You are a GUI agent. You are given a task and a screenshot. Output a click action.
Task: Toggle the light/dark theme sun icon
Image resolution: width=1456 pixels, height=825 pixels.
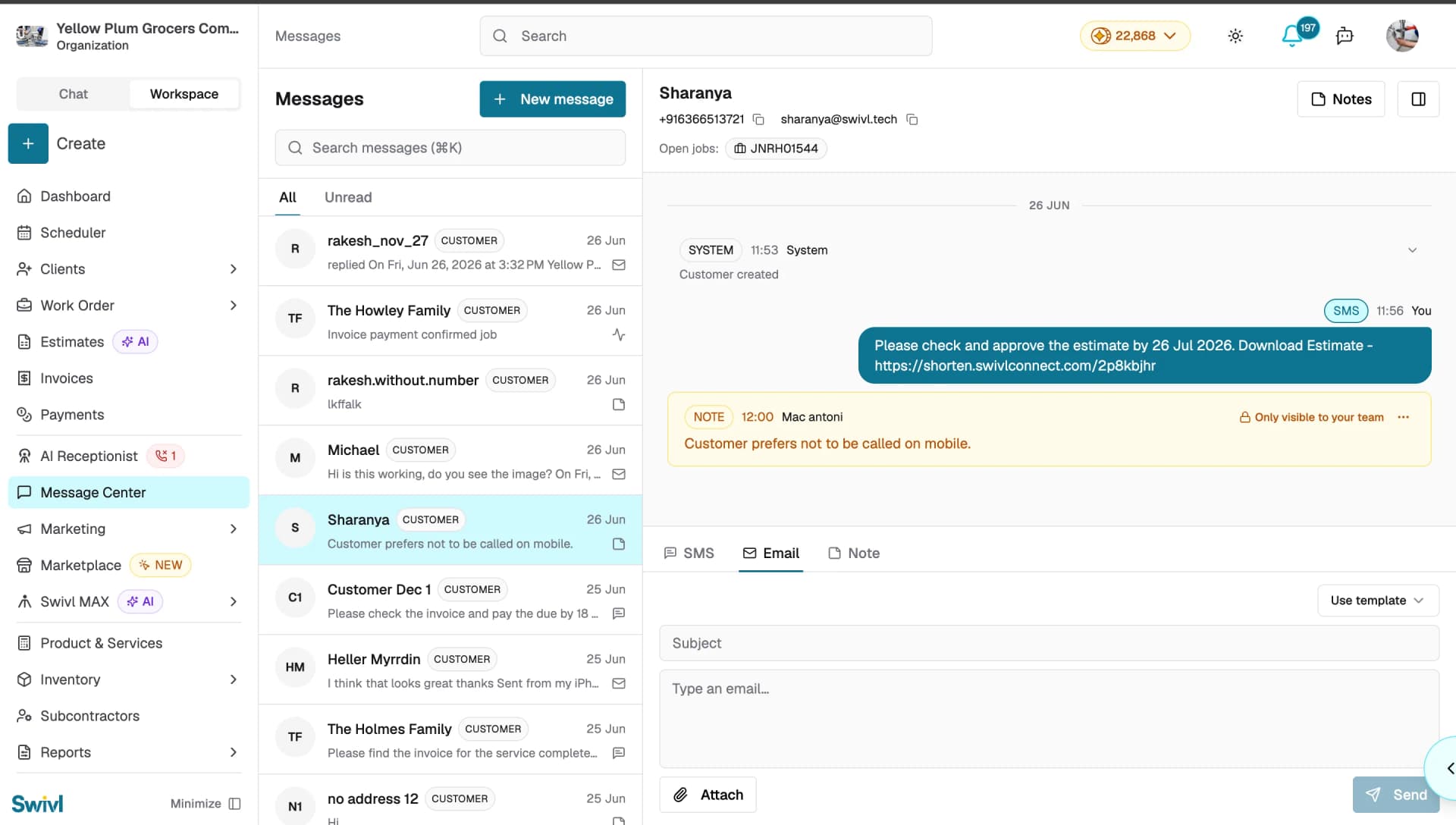click(x=1235, y=36)
